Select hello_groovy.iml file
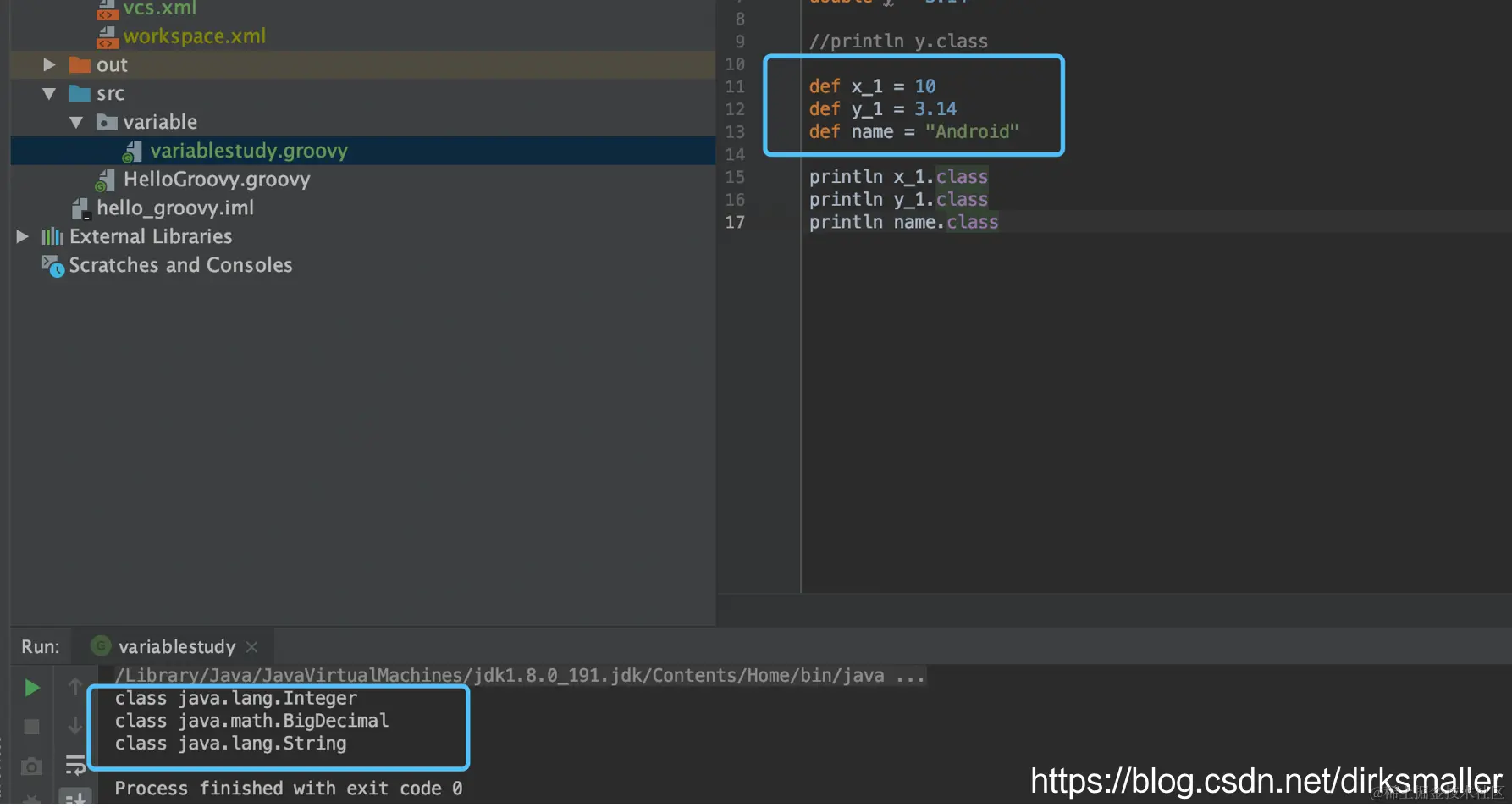This screenshot has height=808, width=1512. [175, 208]
